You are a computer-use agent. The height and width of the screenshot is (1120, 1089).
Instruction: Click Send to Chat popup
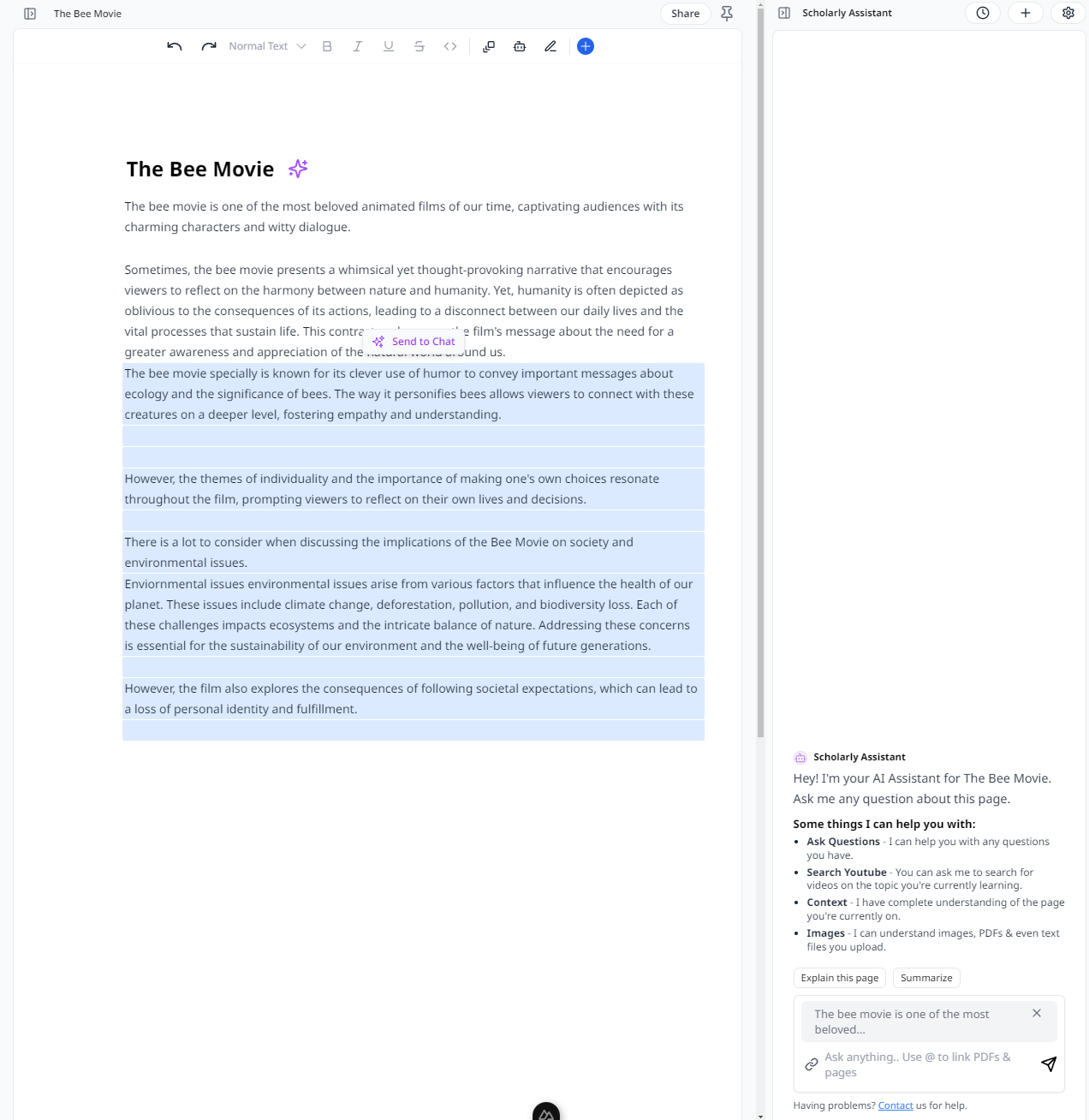coord(414,342)
